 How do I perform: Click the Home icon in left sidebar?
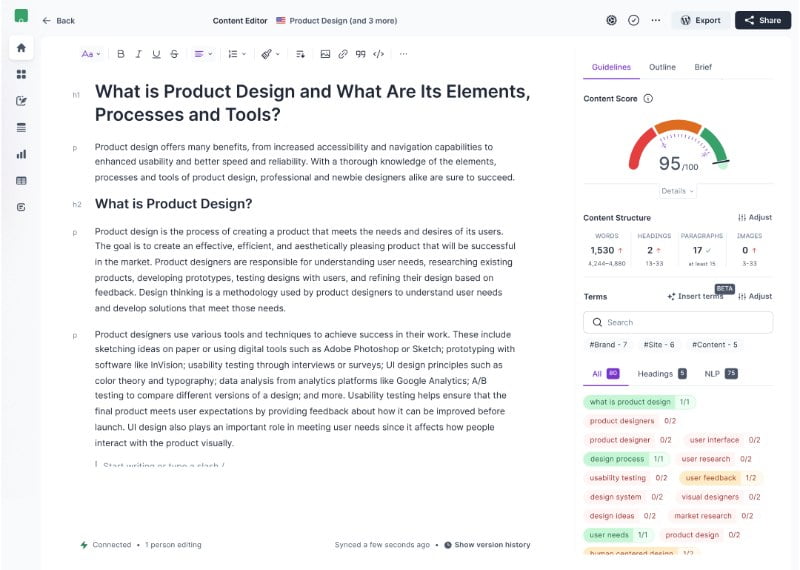pos(21,47)
